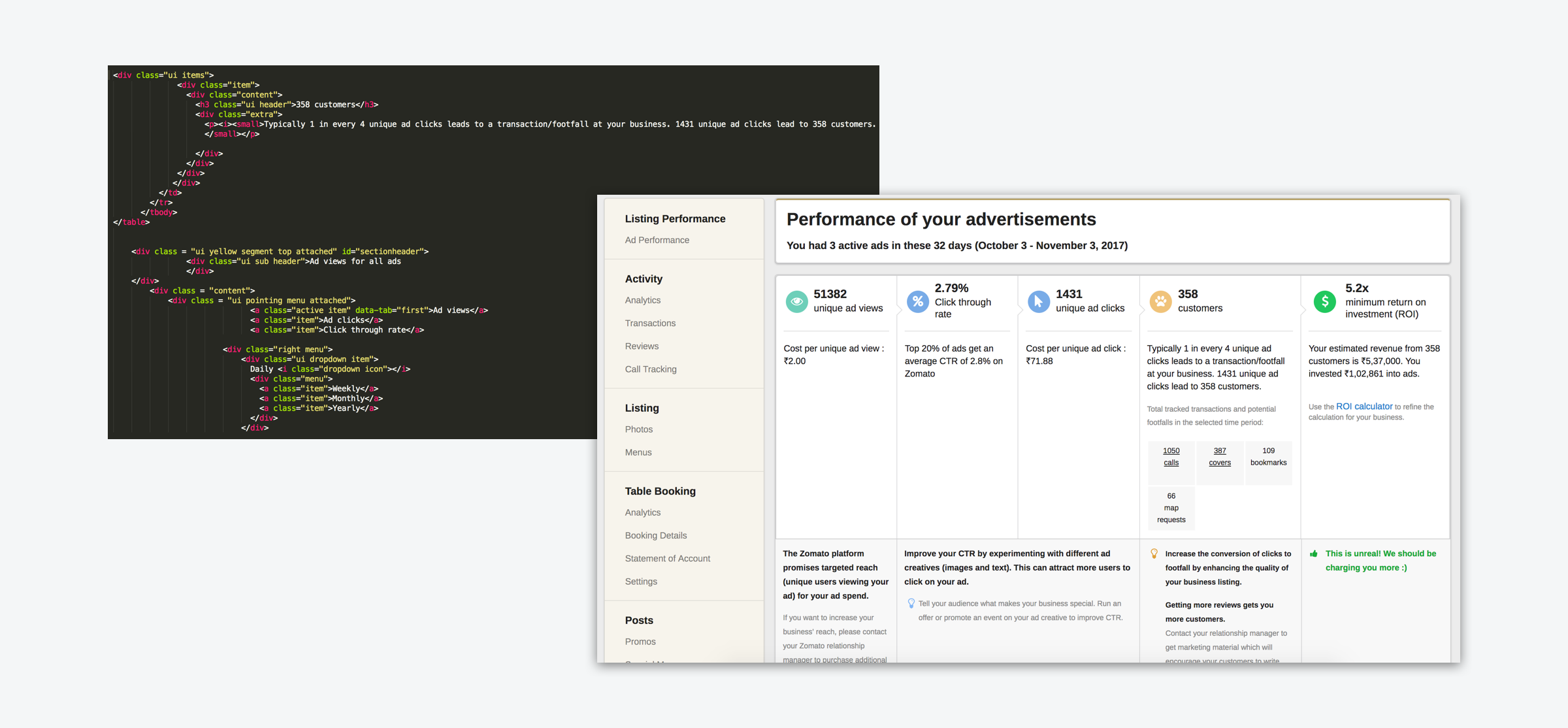
Task: Click the green dollar ROI icon
Action: (1324, 301)
